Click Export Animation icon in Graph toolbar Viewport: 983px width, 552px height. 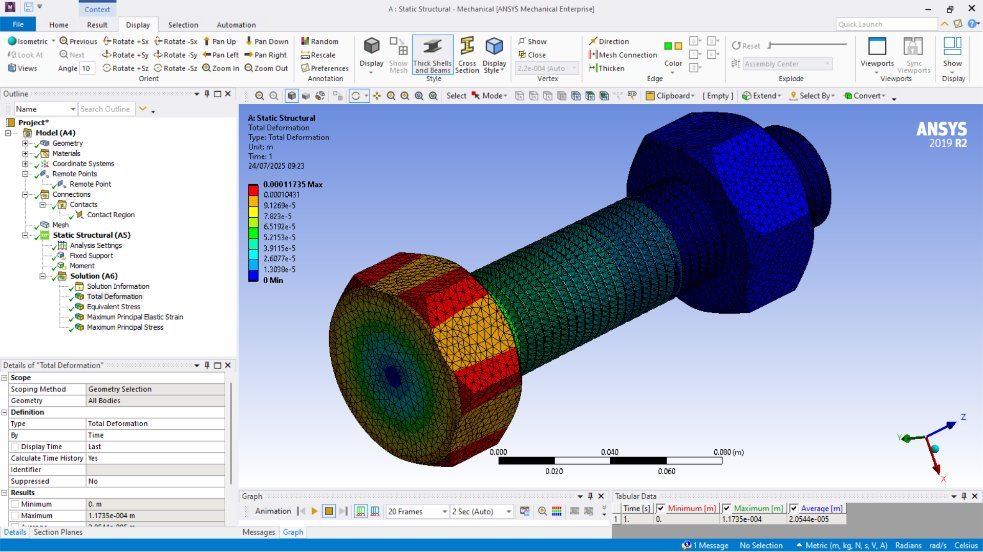(x=525, y=511)
